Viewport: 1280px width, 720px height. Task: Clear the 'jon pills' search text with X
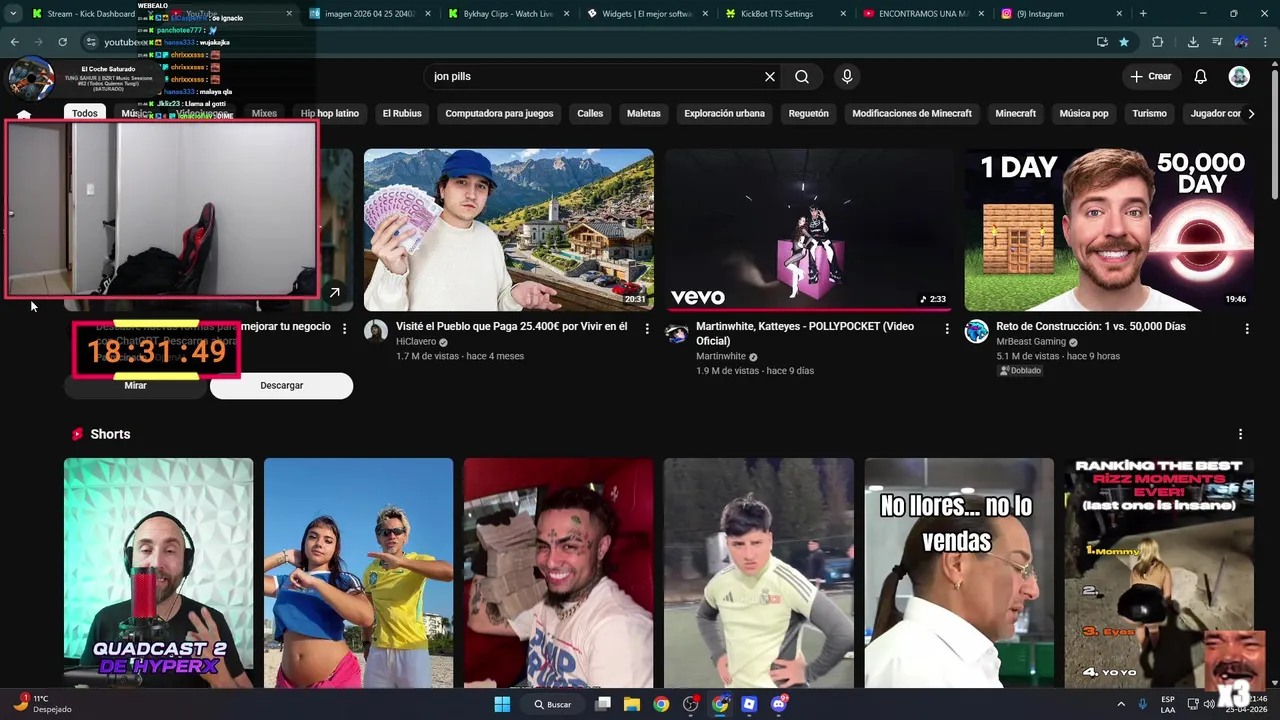click(x=770, y=77)
